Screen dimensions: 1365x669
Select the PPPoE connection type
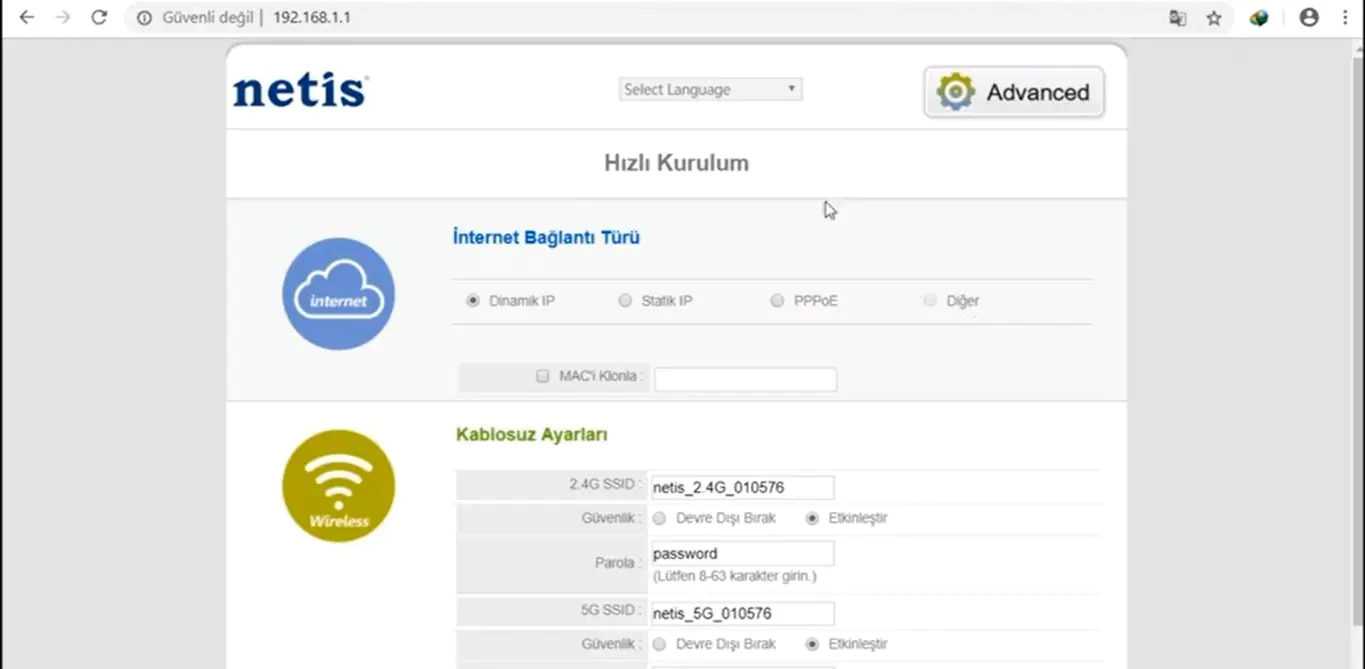(777, 299)
